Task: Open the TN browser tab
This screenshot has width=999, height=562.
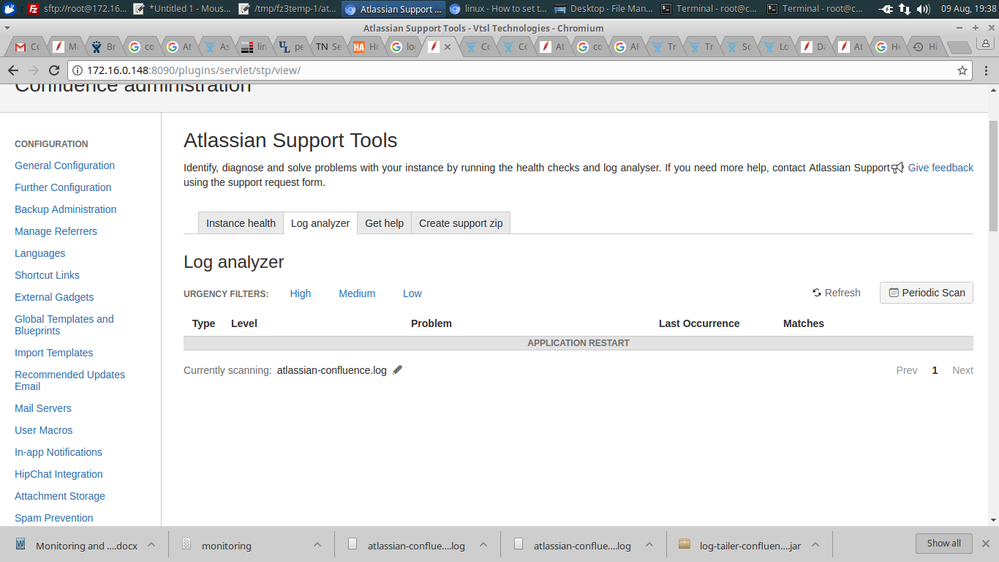Action: coord(329,47)
